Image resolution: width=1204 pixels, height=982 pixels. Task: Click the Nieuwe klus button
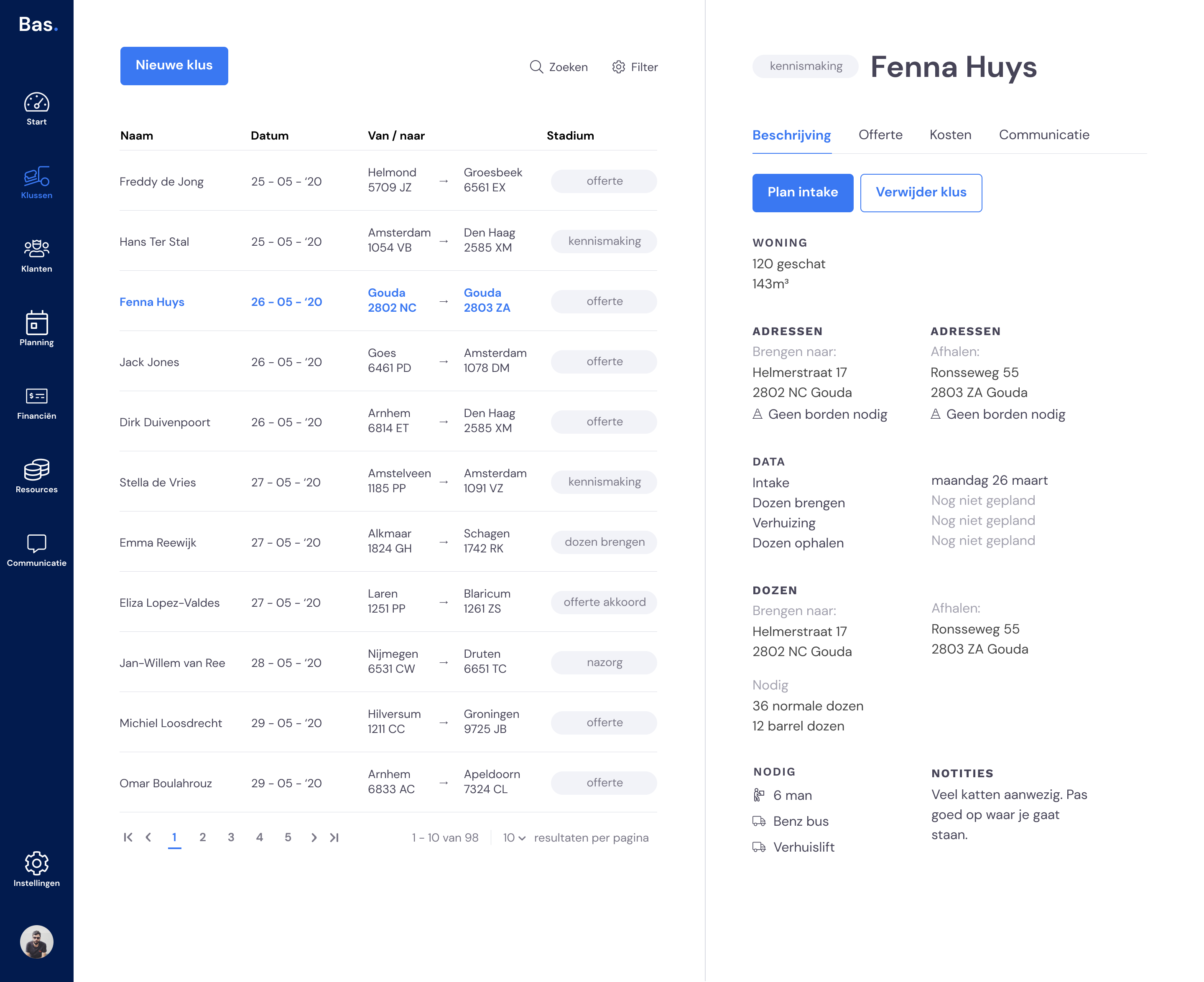(173, 66)
